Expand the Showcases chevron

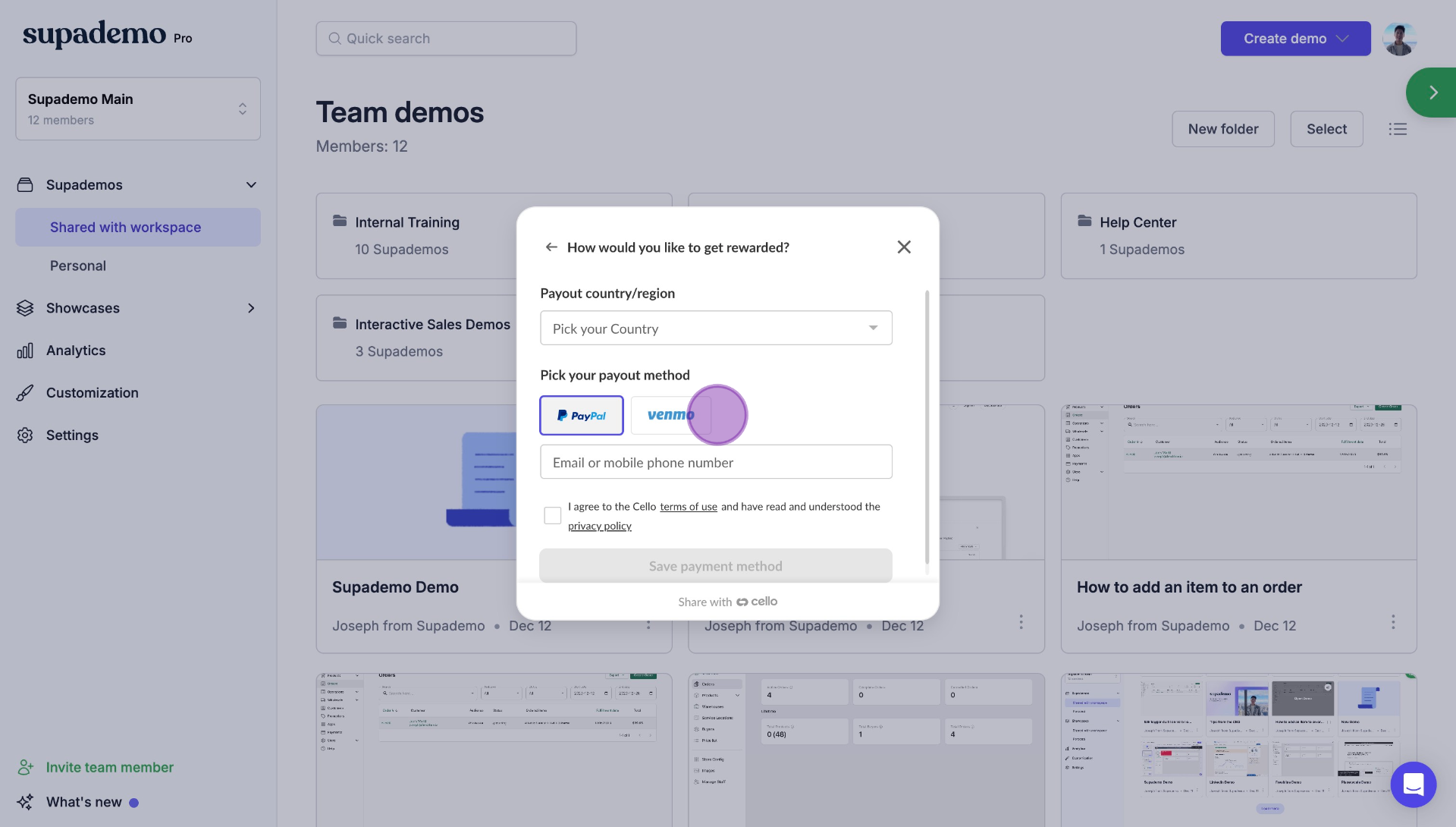tap(251, 308)
